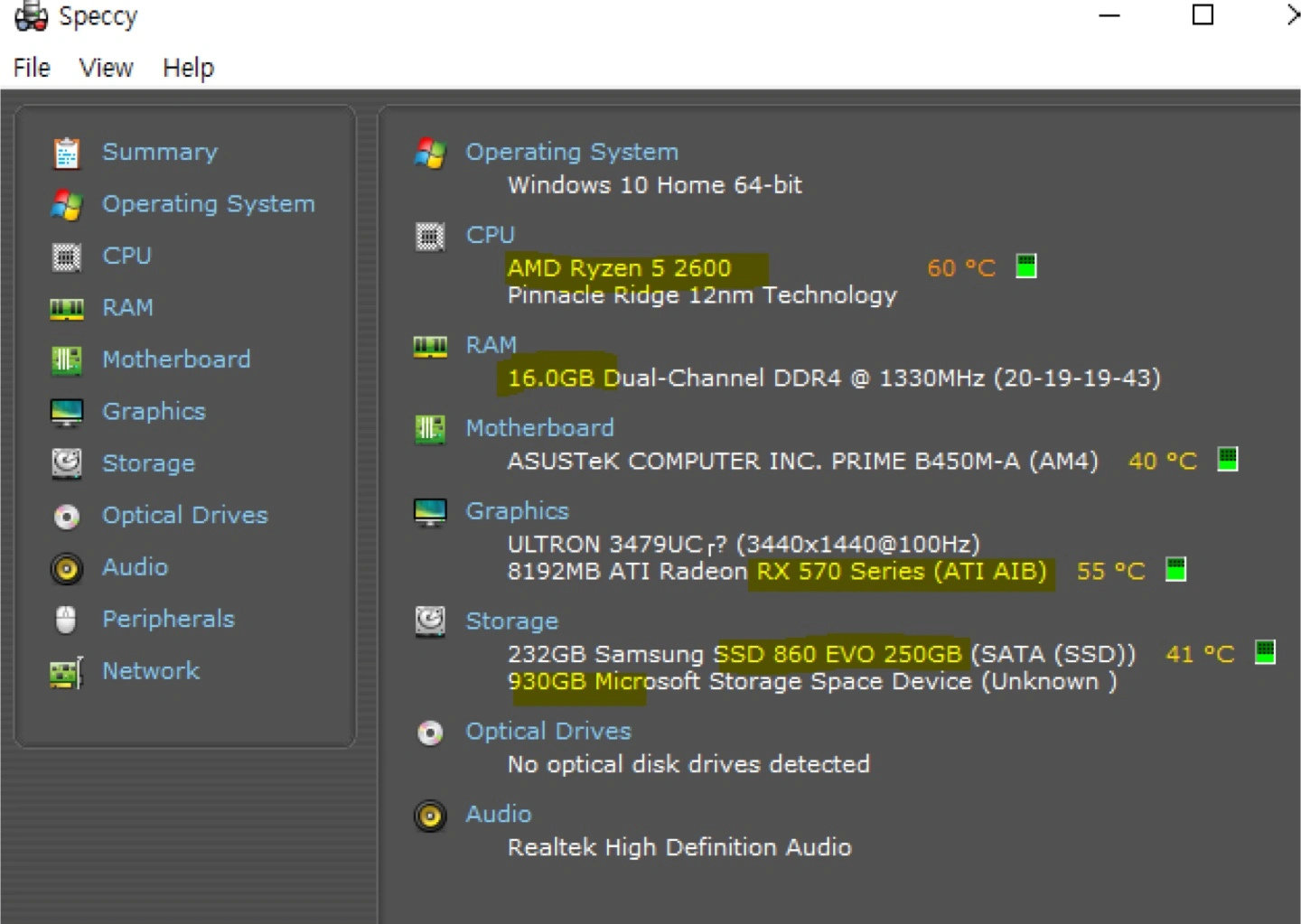Click the Optical Drives disc icon in sidebar

tap(66, 516)
